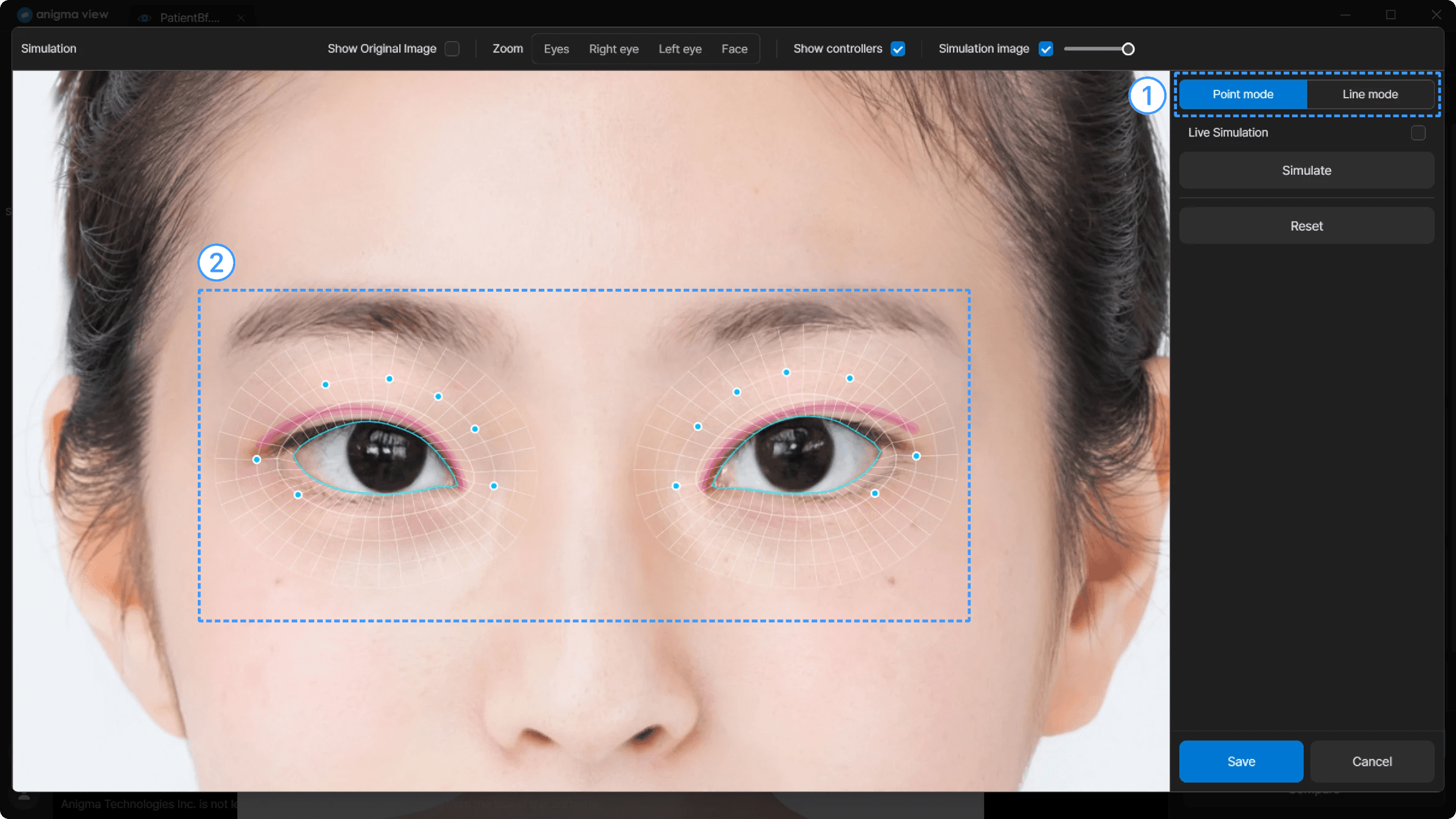Screen dimensions: 1456x819
Task: Toggle the Simulation image checkbox
Action: [x=1046, y=49]
